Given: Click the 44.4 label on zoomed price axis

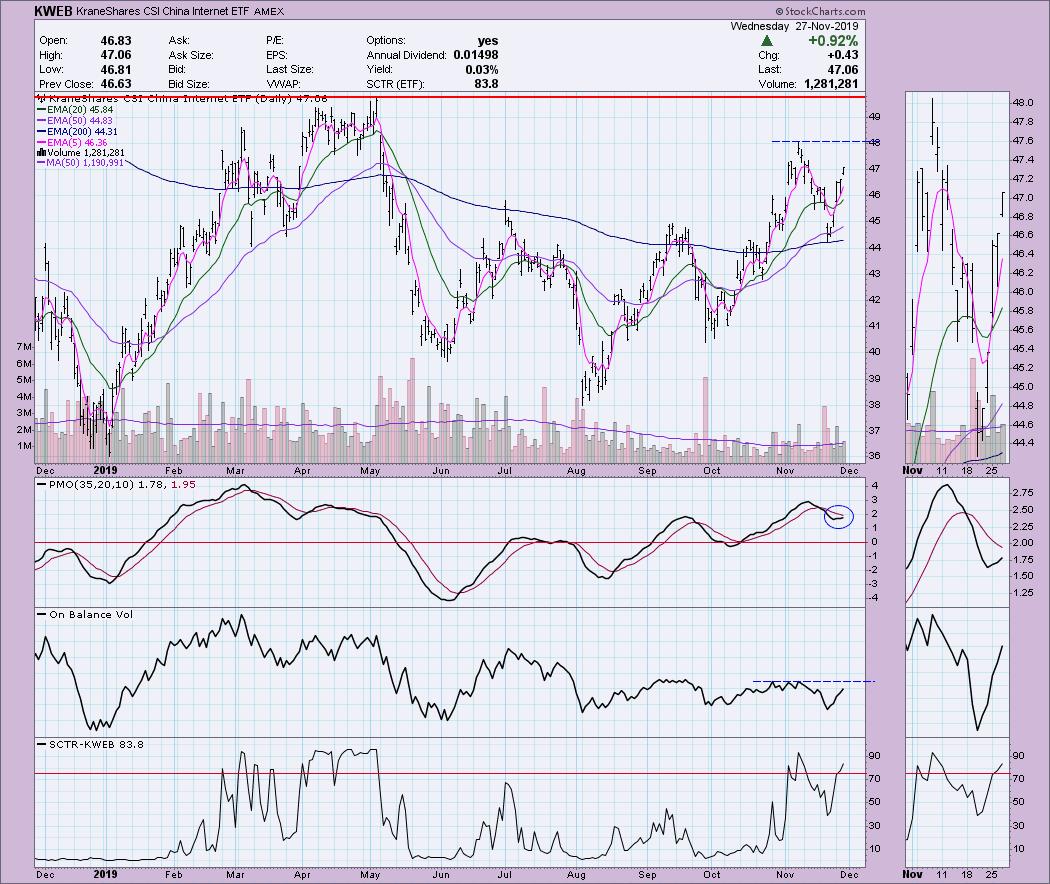Looking at the screenshot, I should pyautogui.click(x=1023, y=443).
